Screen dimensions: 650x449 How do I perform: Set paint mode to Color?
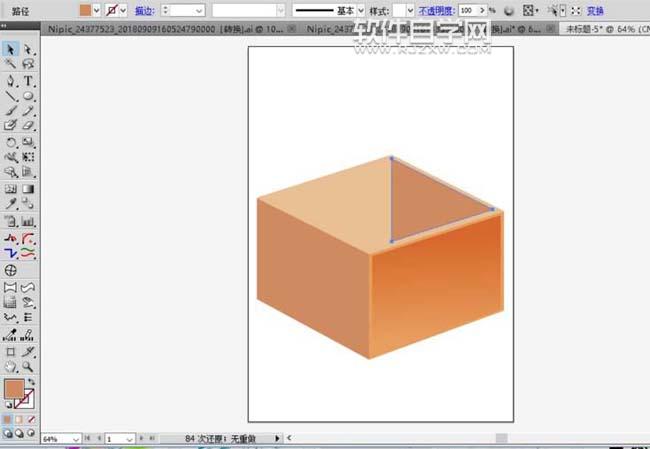click(7, 420)
